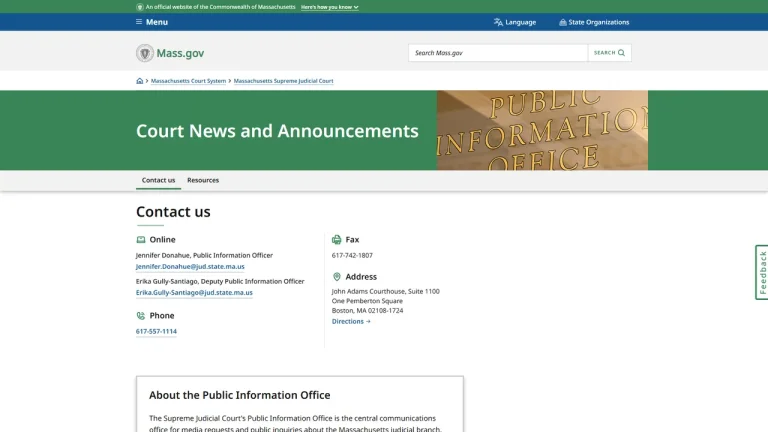Click "Jennifer Donahue, Public Information Officer" text

[x=204, y=255]
